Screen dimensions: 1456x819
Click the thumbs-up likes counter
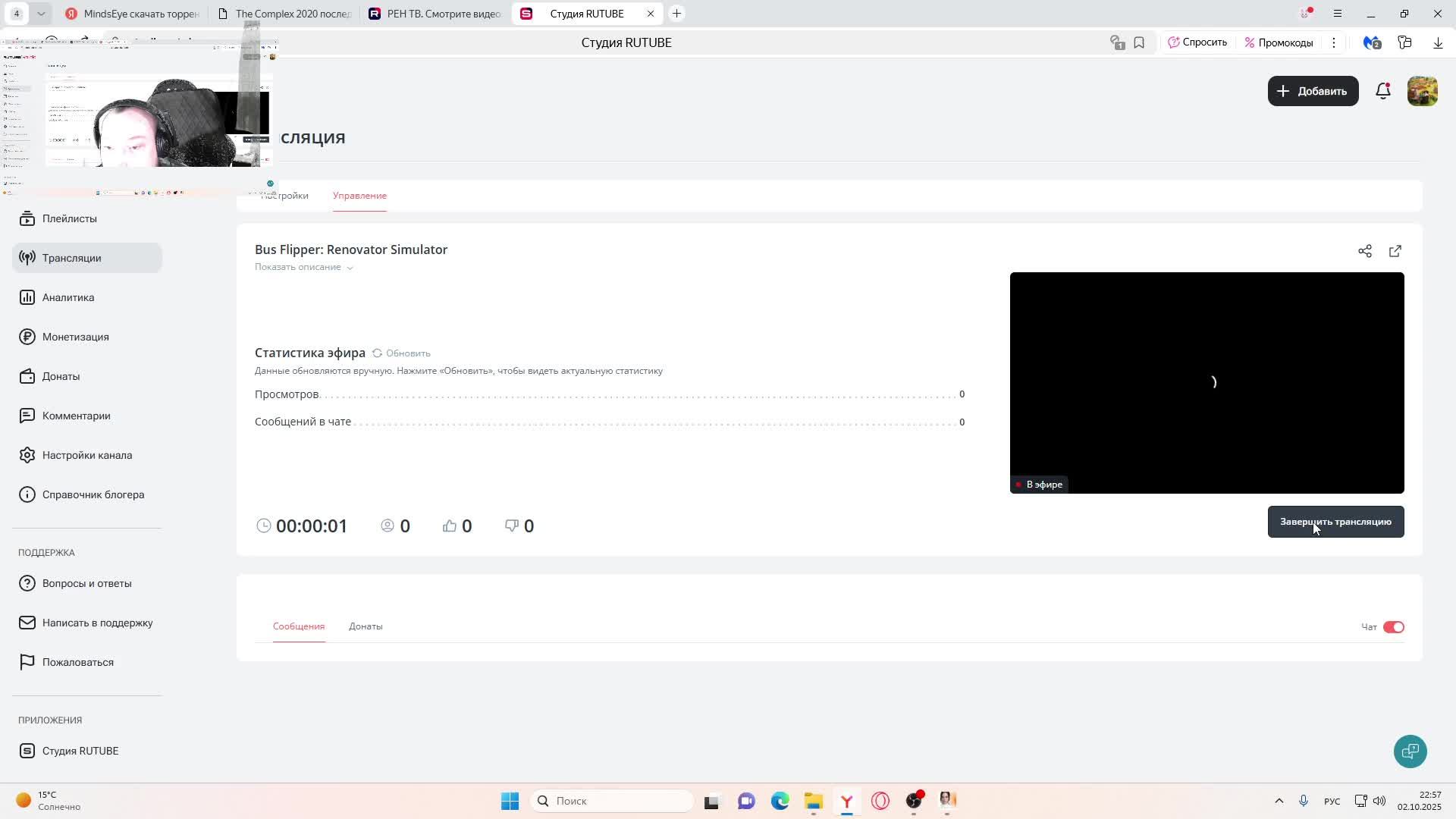[x=457, y=526]
